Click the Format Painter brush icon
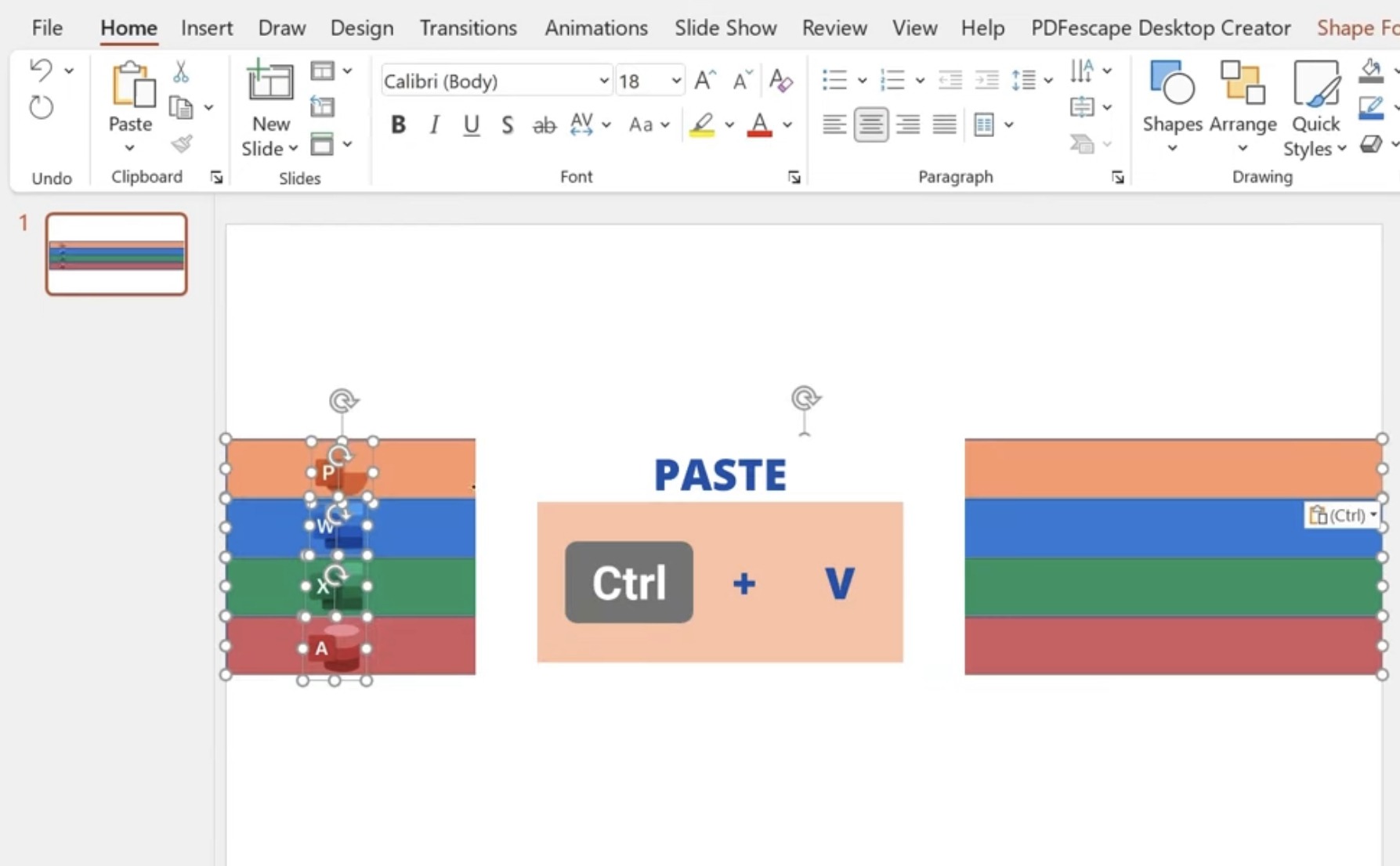Screen dimensions: 1400x866 pos(182,143)
